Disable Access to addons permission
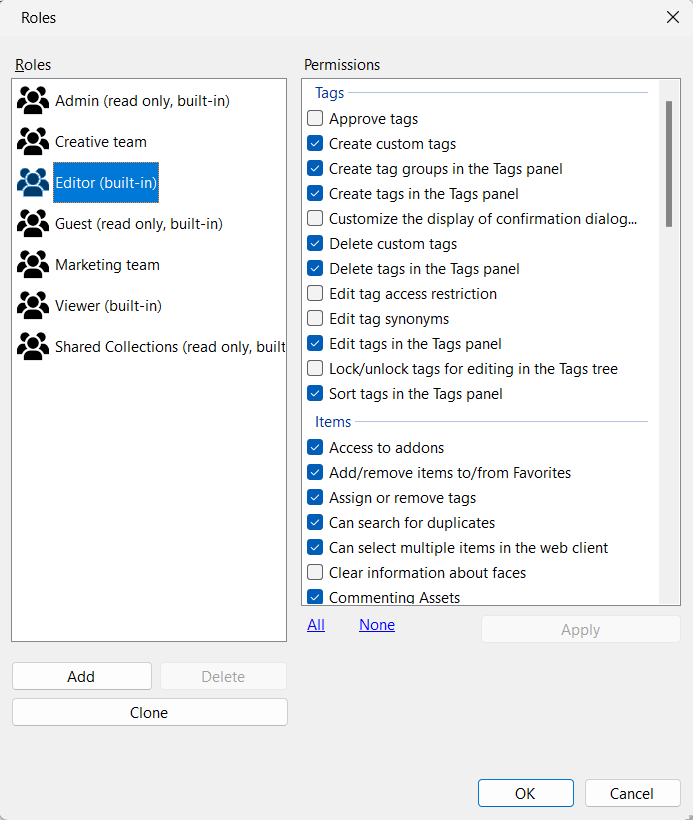The width and height of the screenshot is (693, 820). point(316,448)
